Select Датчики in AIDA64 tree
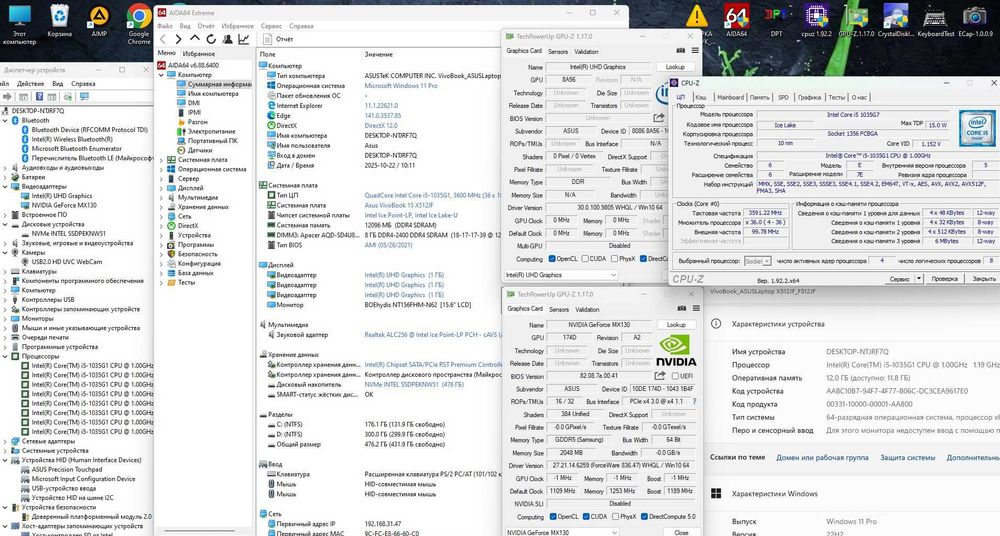This screenshot has width=1000, height=536. point(200,151)
